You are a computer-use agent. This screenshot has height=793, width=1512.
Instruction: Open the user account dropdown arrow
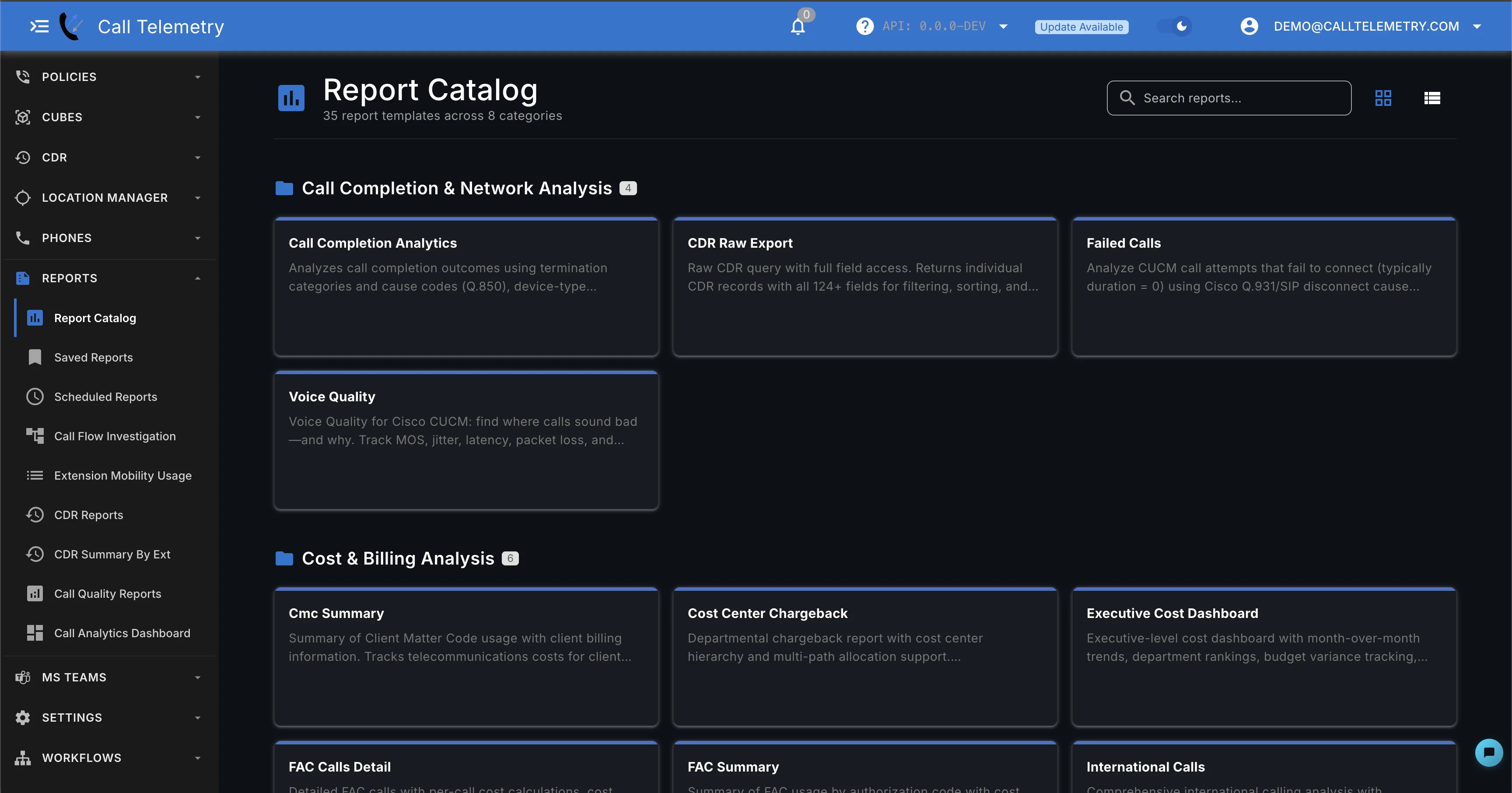coord(1477,26)
